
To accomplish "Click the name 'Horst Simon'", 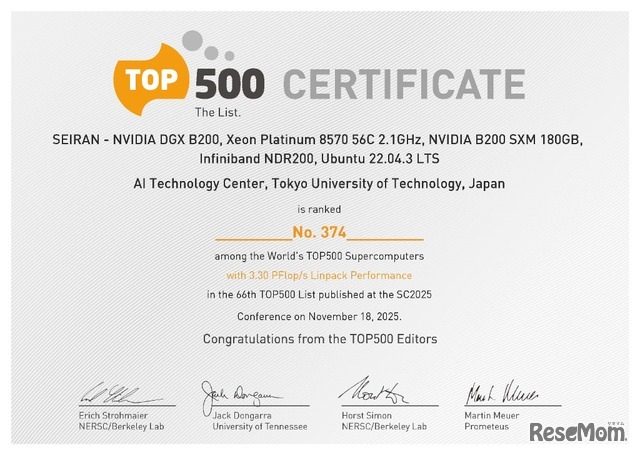I will click(x=367, y=415).
